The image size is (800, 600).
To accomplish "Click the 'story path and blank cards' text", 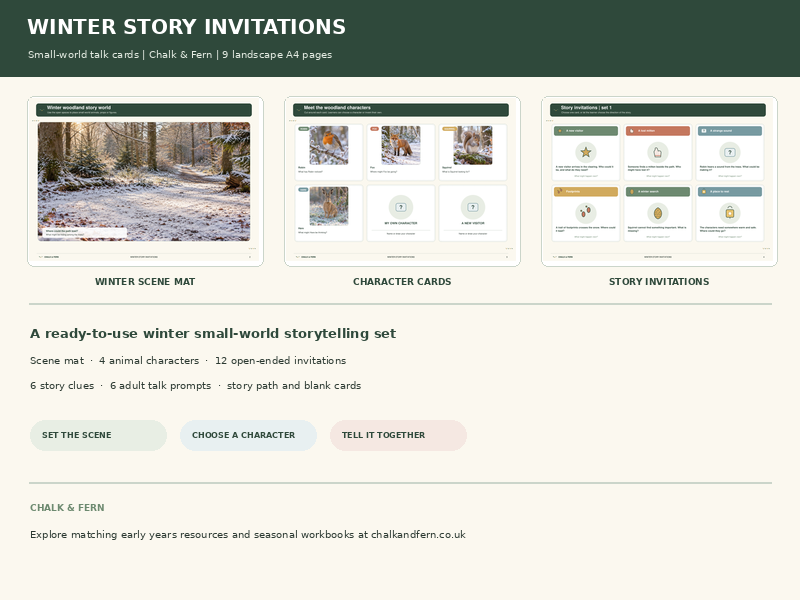I will [x=294, y=386].
